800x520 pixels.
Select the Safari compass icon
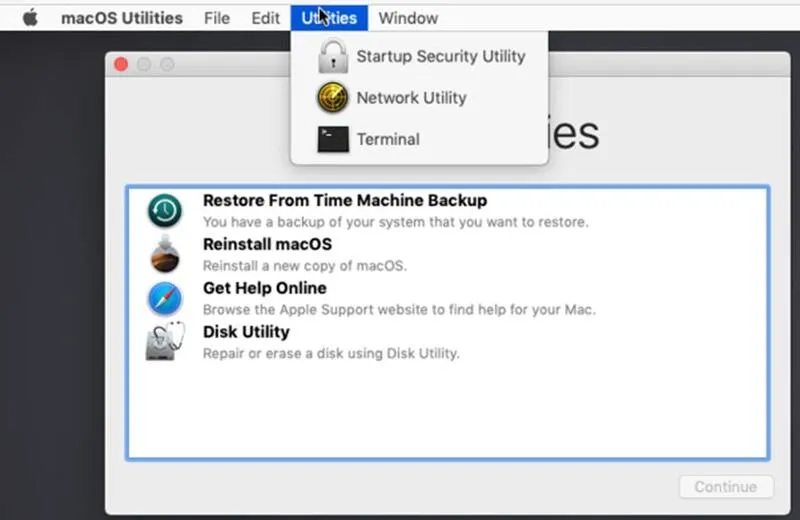[x=165, y=299]
